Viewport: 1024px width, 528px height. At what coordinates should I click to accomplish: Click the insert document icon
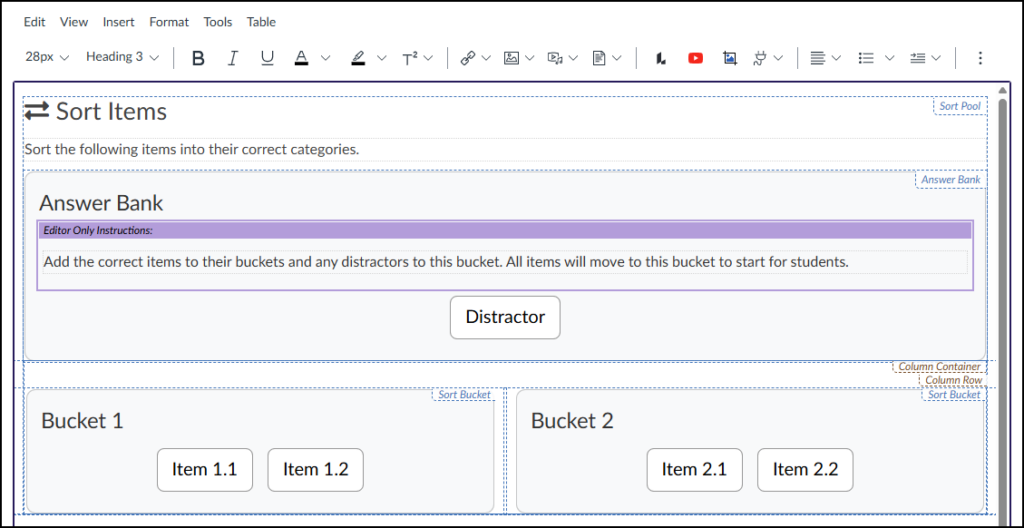point(599,58)
